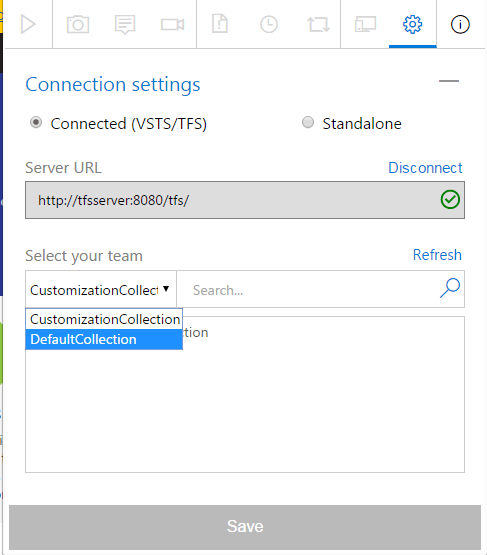
Task: View session timeline clock icon
Action: click(269, 24)
